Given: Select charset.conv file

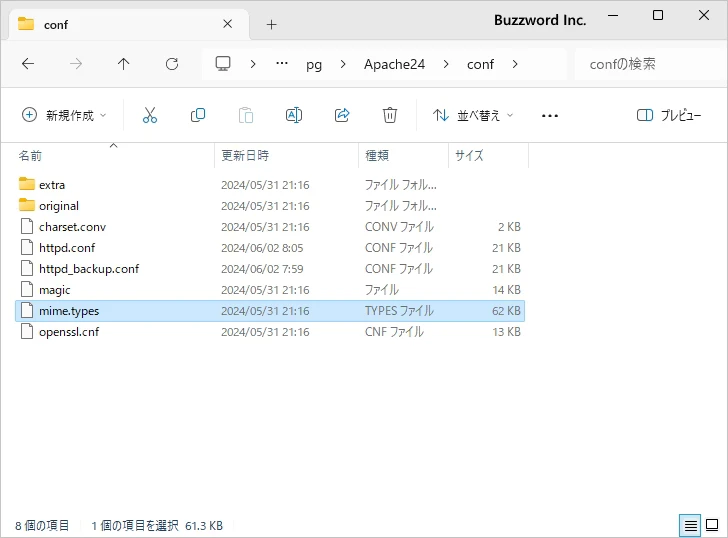Looking at the screenshot, I should coord(270,227).
